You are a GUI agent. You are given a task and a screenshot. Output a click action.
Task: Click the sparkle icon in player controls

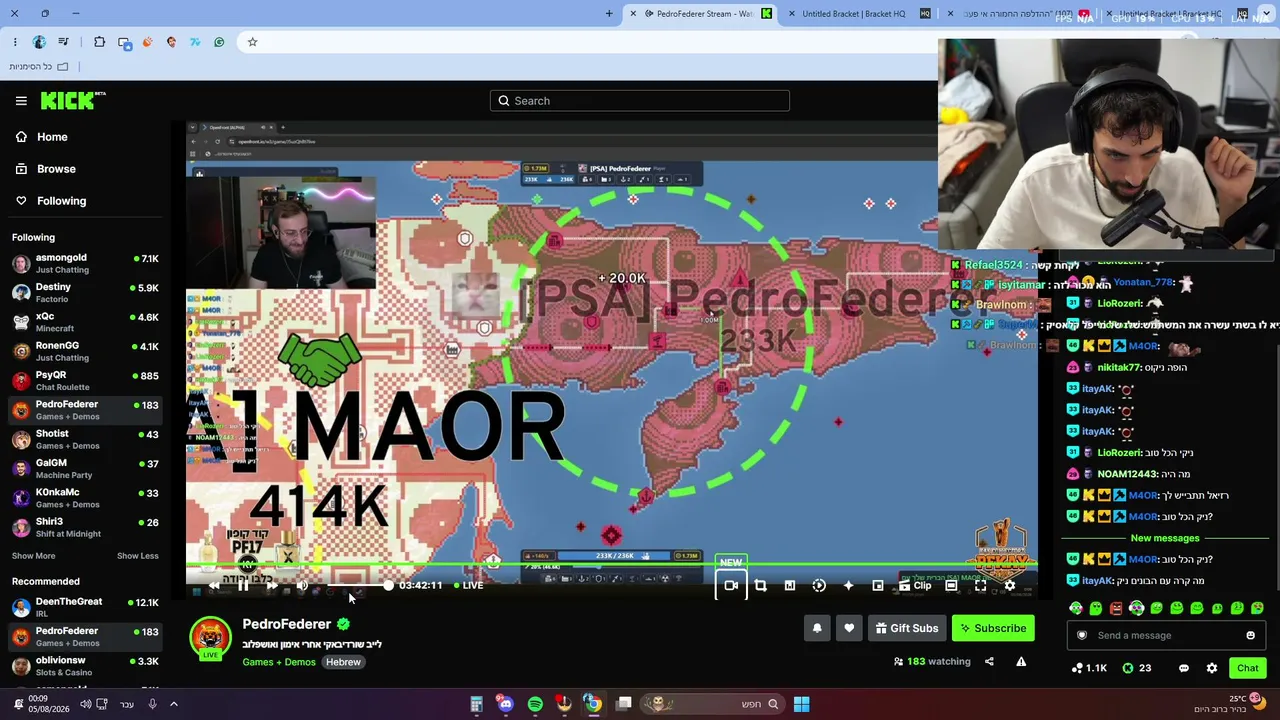click(x=848, y=586)
